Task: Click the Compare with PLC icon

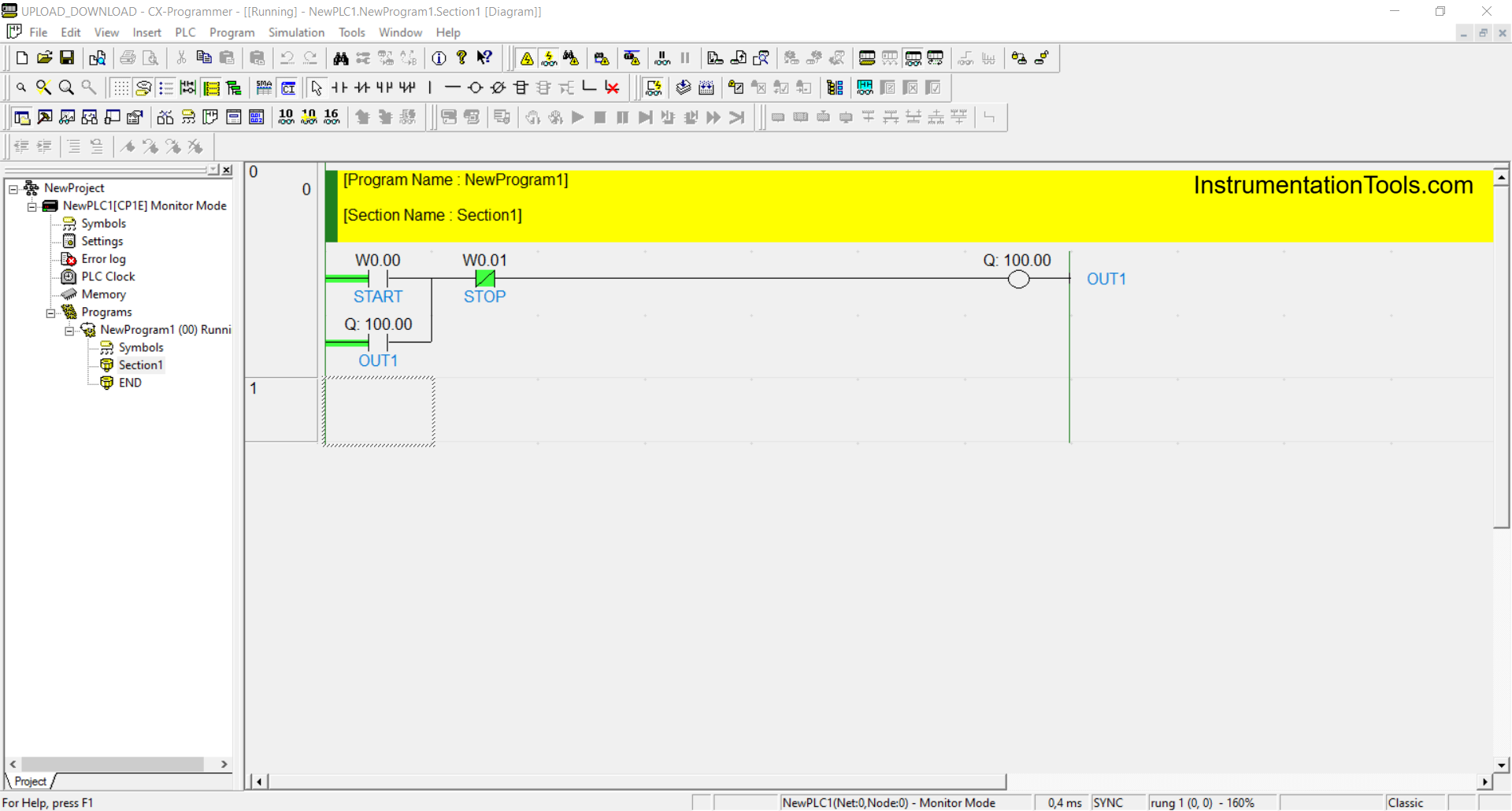Action: (762, 57)
